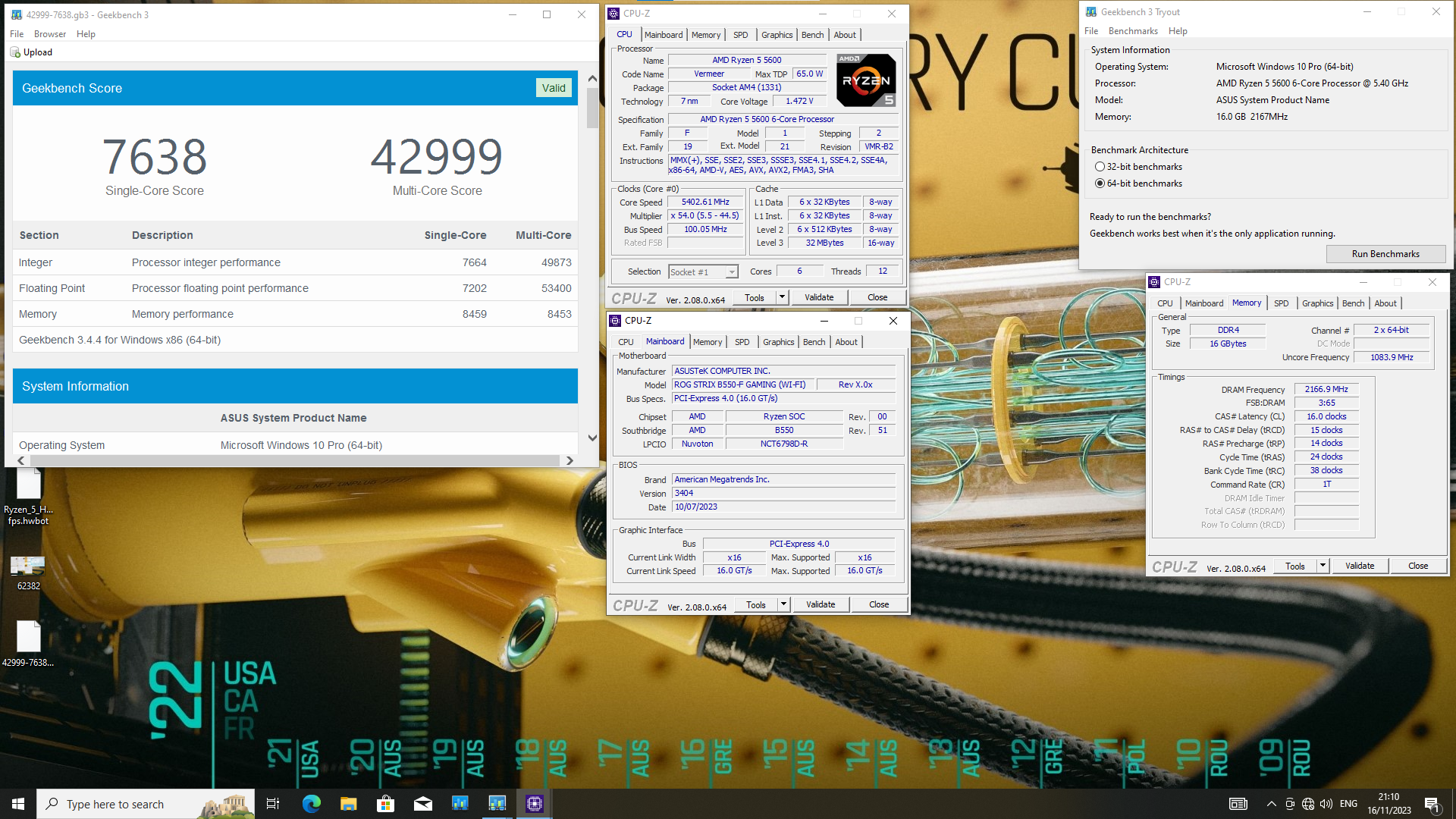Open network settings in system tray
The image size is (1456, 819).
[x=1308, y=804]
